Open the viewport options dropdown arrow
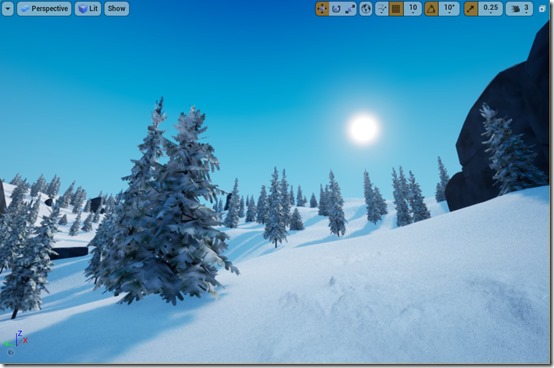The height and width of the screenshot is (368, 554). coord(7,9)
